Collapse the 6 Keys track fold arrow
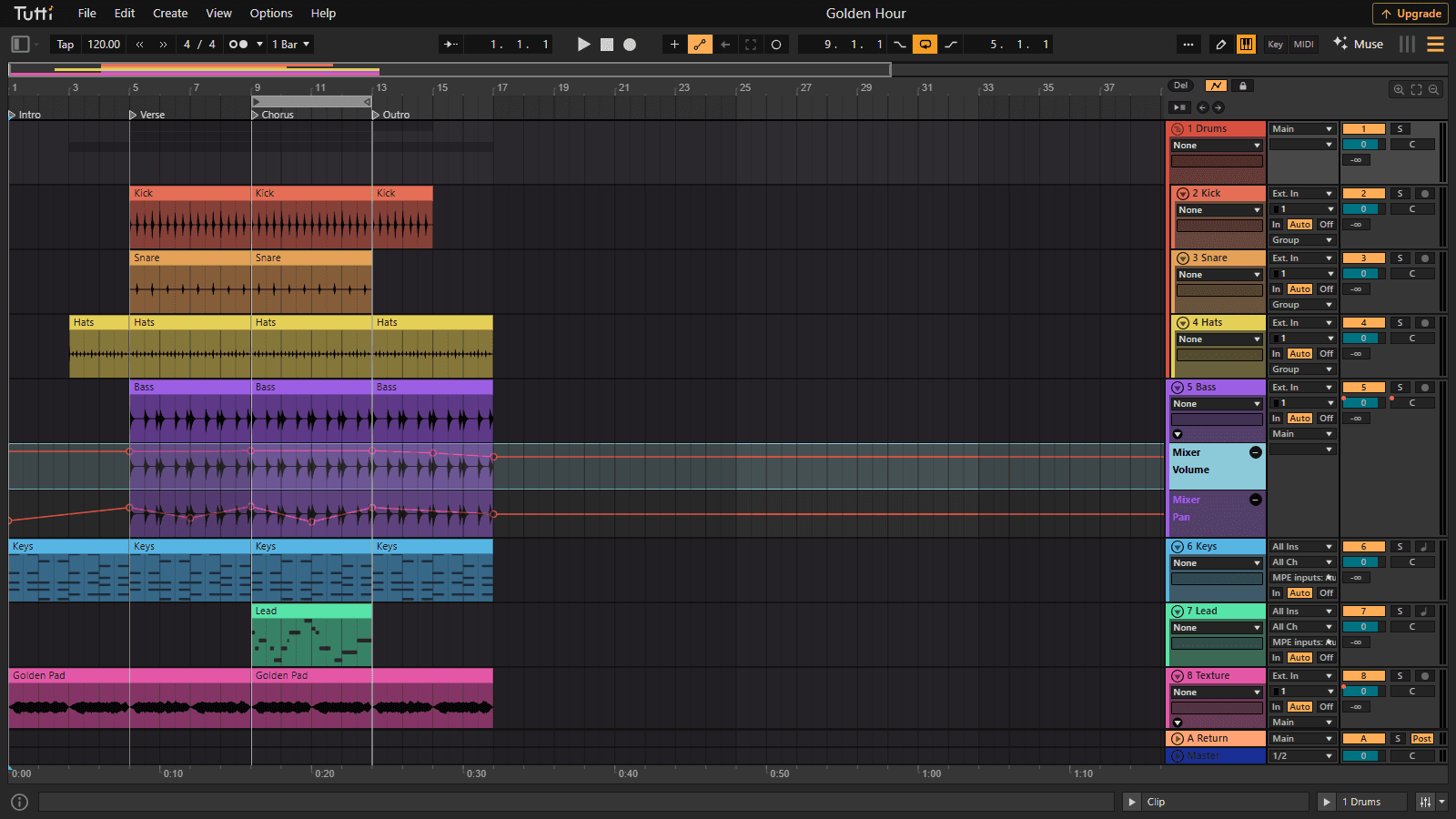1456x819 pixels. pyautogui.click(x=1178, y=547)
